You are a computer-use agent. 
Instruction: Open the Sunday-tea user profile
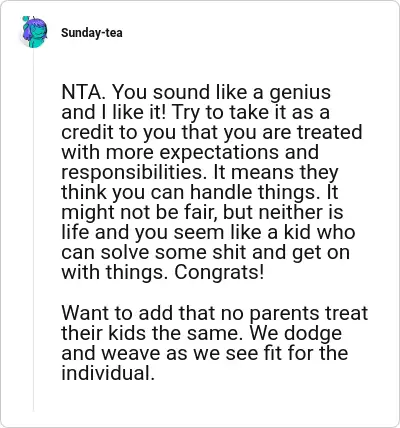(92, 33)
